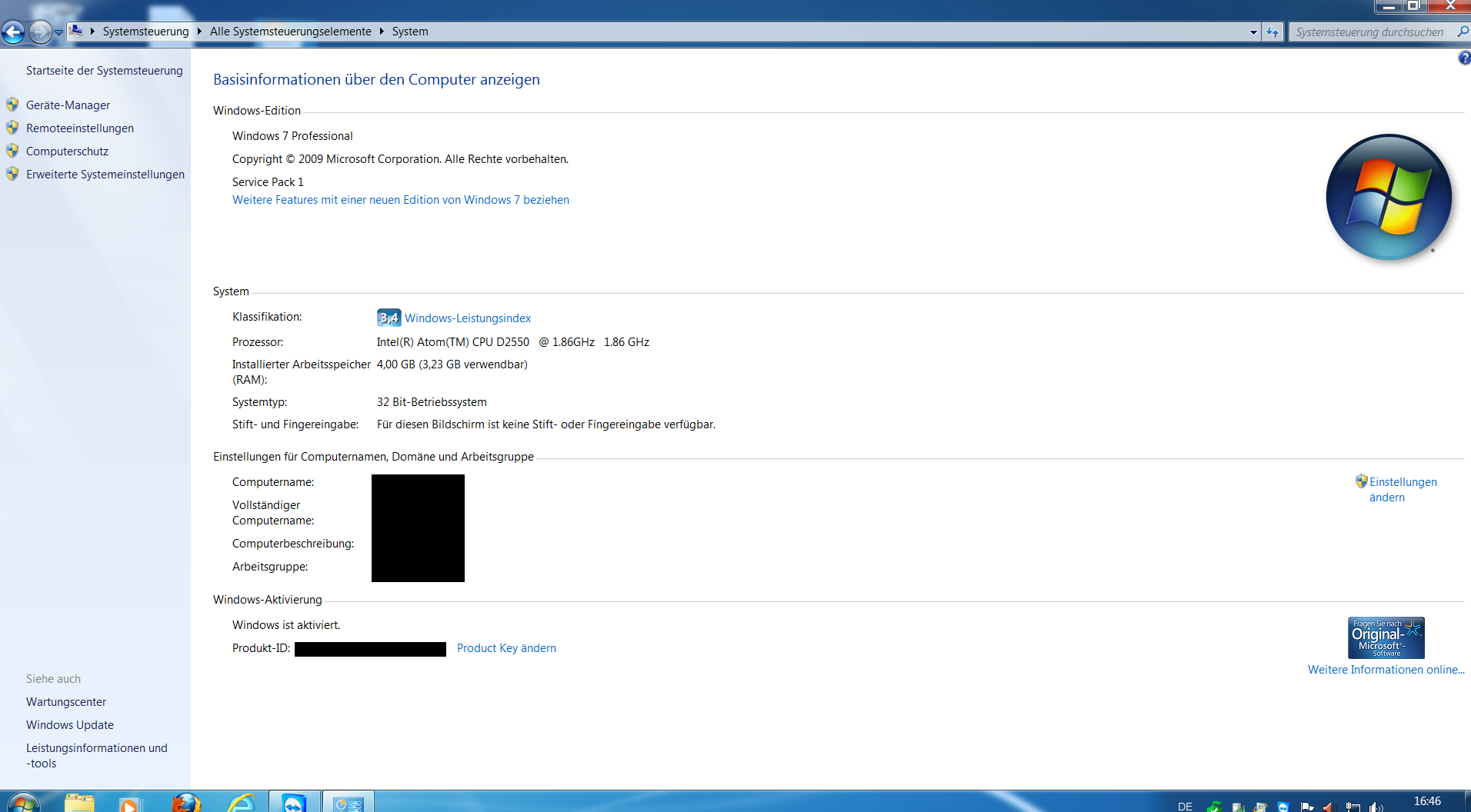Click the Windows Start orb

[22, 804]
